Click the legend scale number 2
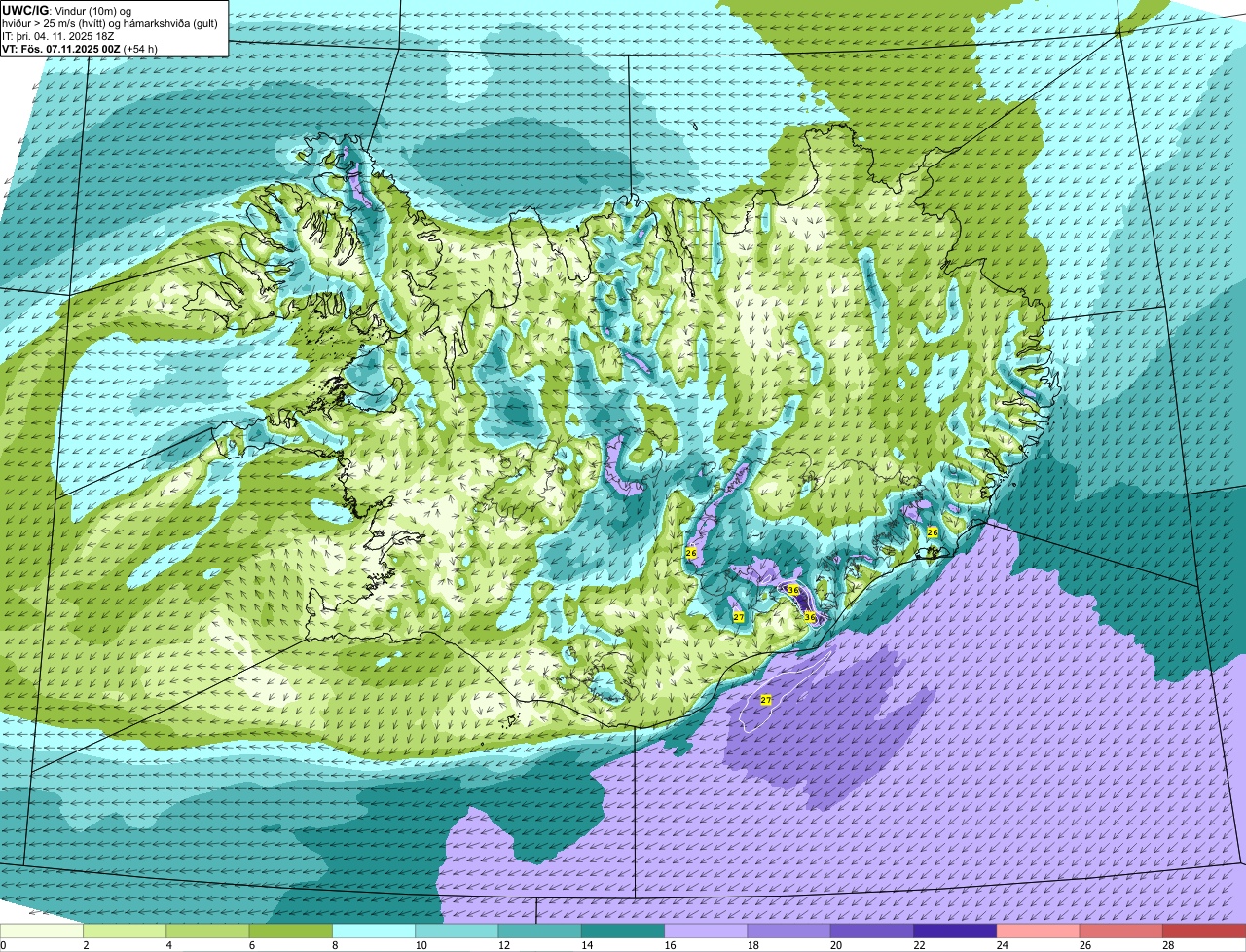The height and width of the screenshot is (952, 1246). (84, 945)
